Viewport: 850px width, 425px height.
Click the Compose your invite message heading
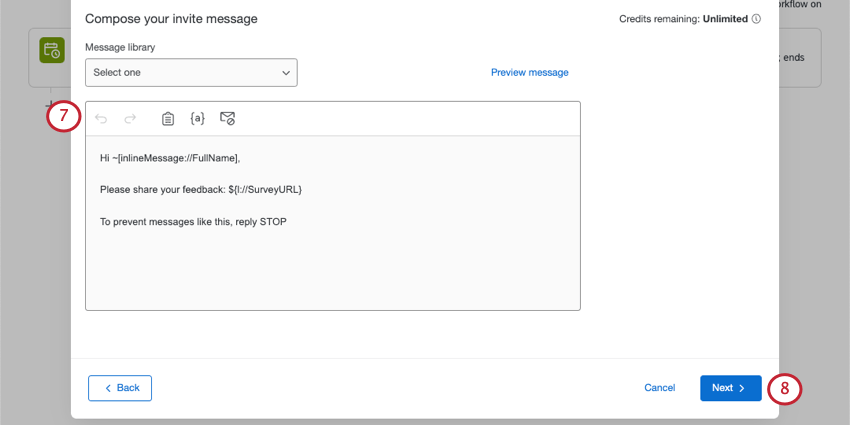(171, 19)
